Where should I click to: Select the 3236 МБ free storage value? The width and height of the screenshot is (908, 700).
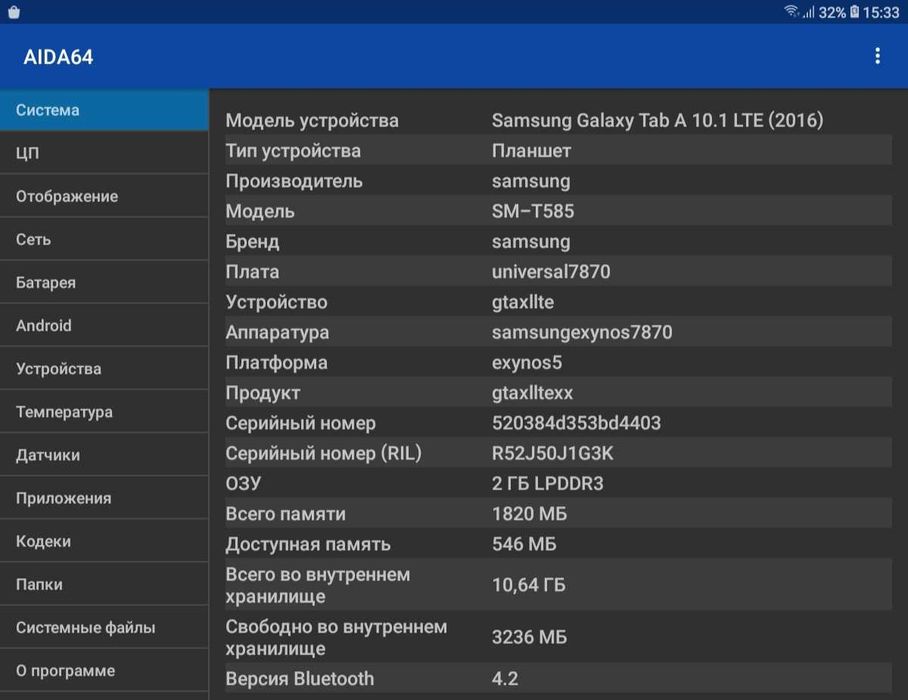[x=529, y=637]
